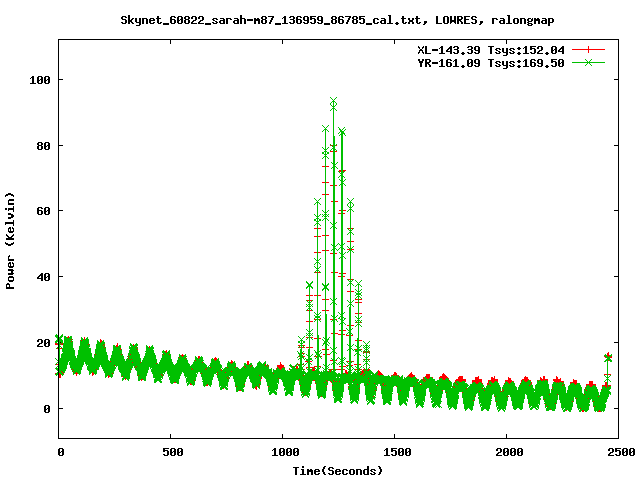The width and height of the screenshot is (640, 480).
Task: Click the y-axis tick label 20
Action: 43,343
